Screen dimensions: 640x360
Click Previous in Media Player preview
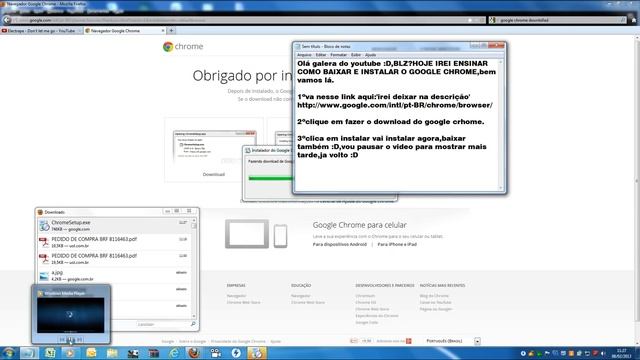pos(62,339)
